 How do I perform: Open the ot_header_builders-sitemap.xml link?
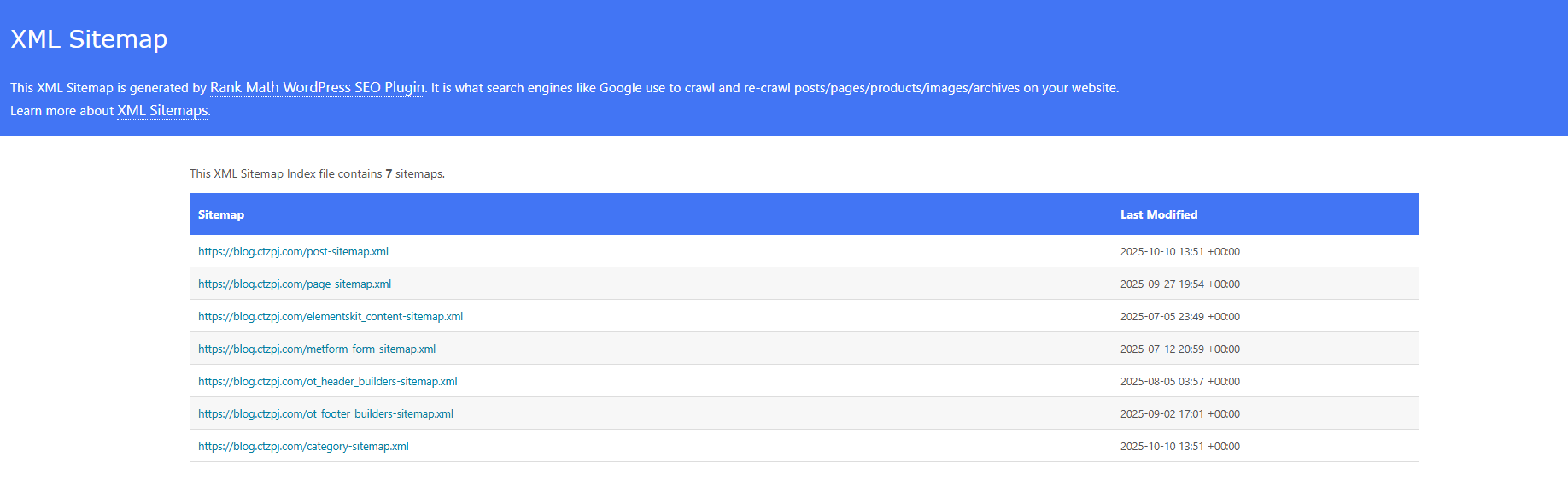coord(327,382)
